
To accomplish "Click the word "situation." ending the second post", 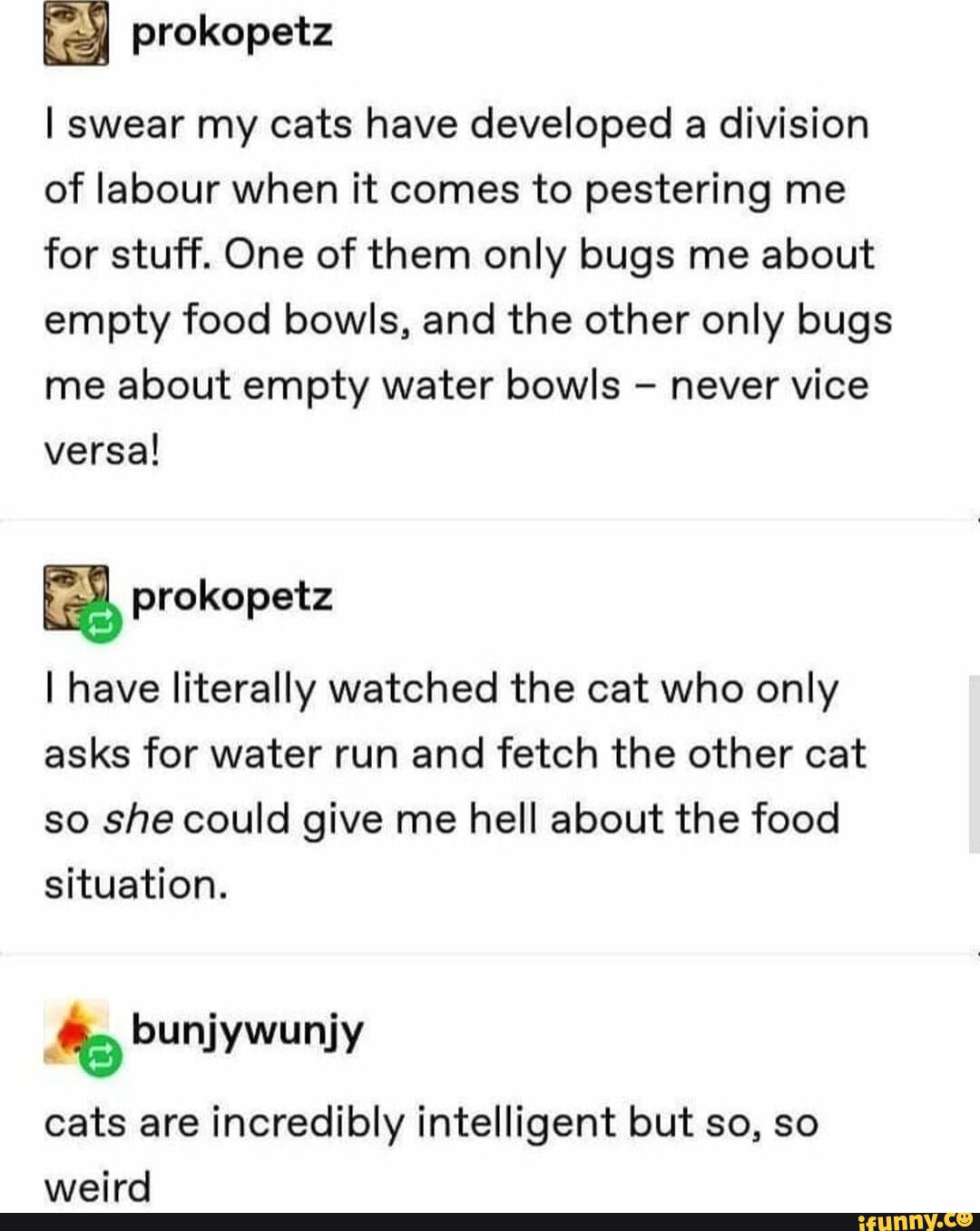I will pos(135,884).
